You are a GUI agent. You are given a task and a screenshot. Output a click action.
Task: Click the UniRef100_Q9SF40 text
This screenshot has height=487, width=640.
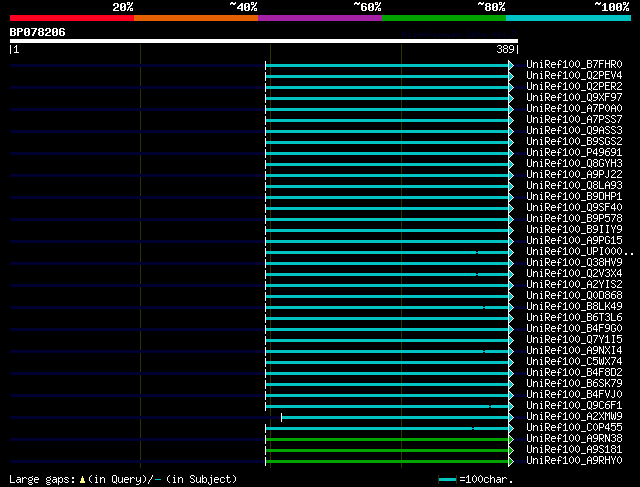(574, 208)
